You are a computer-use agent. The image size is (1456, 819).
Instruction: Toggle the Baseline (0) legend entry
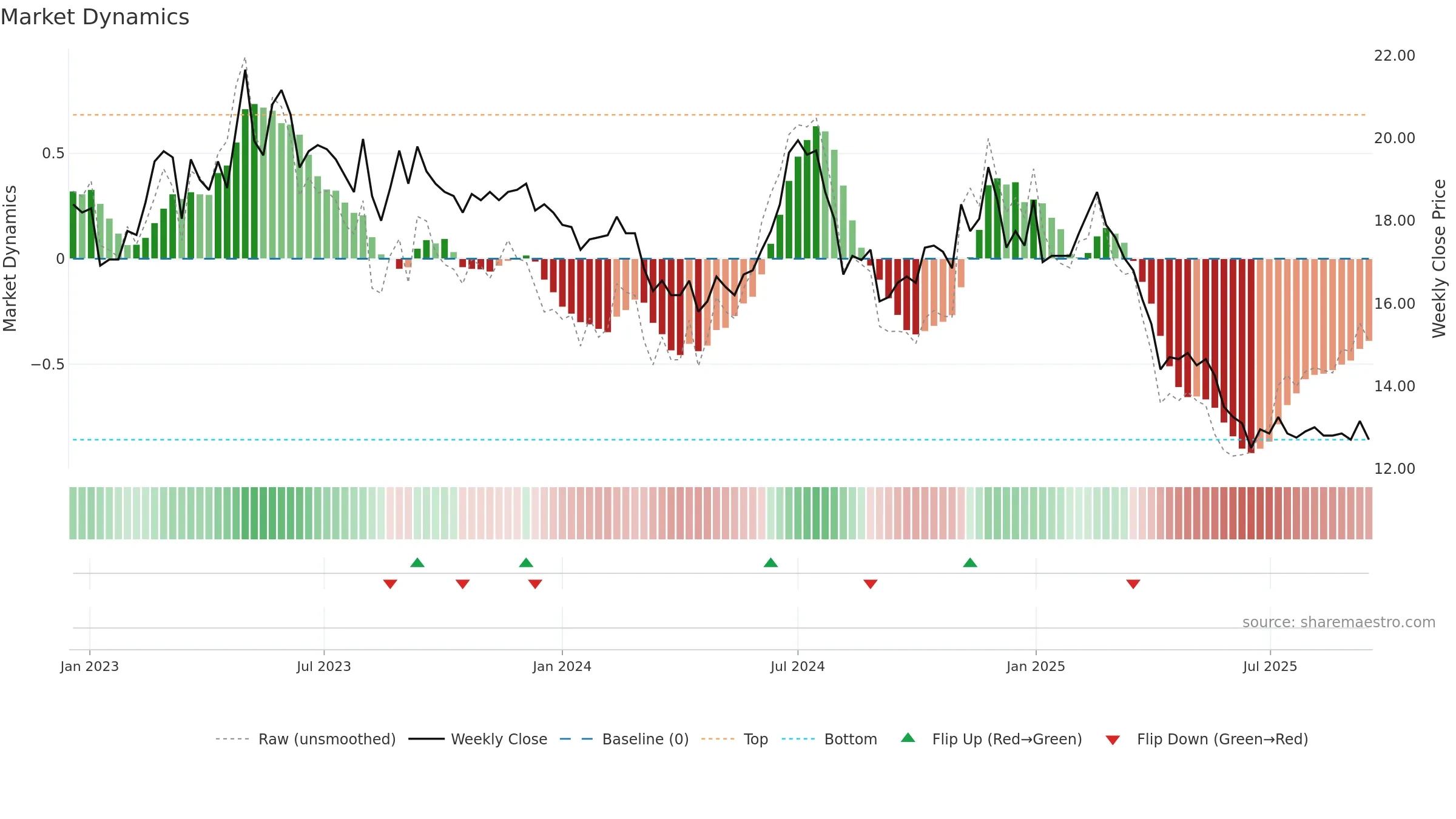click(624, 739)
